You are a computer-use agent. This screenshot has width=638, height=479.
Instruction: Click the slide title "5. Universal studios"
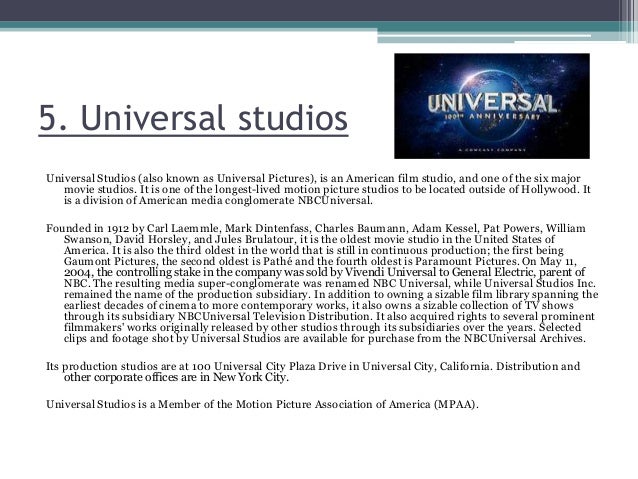pos(193,118)
